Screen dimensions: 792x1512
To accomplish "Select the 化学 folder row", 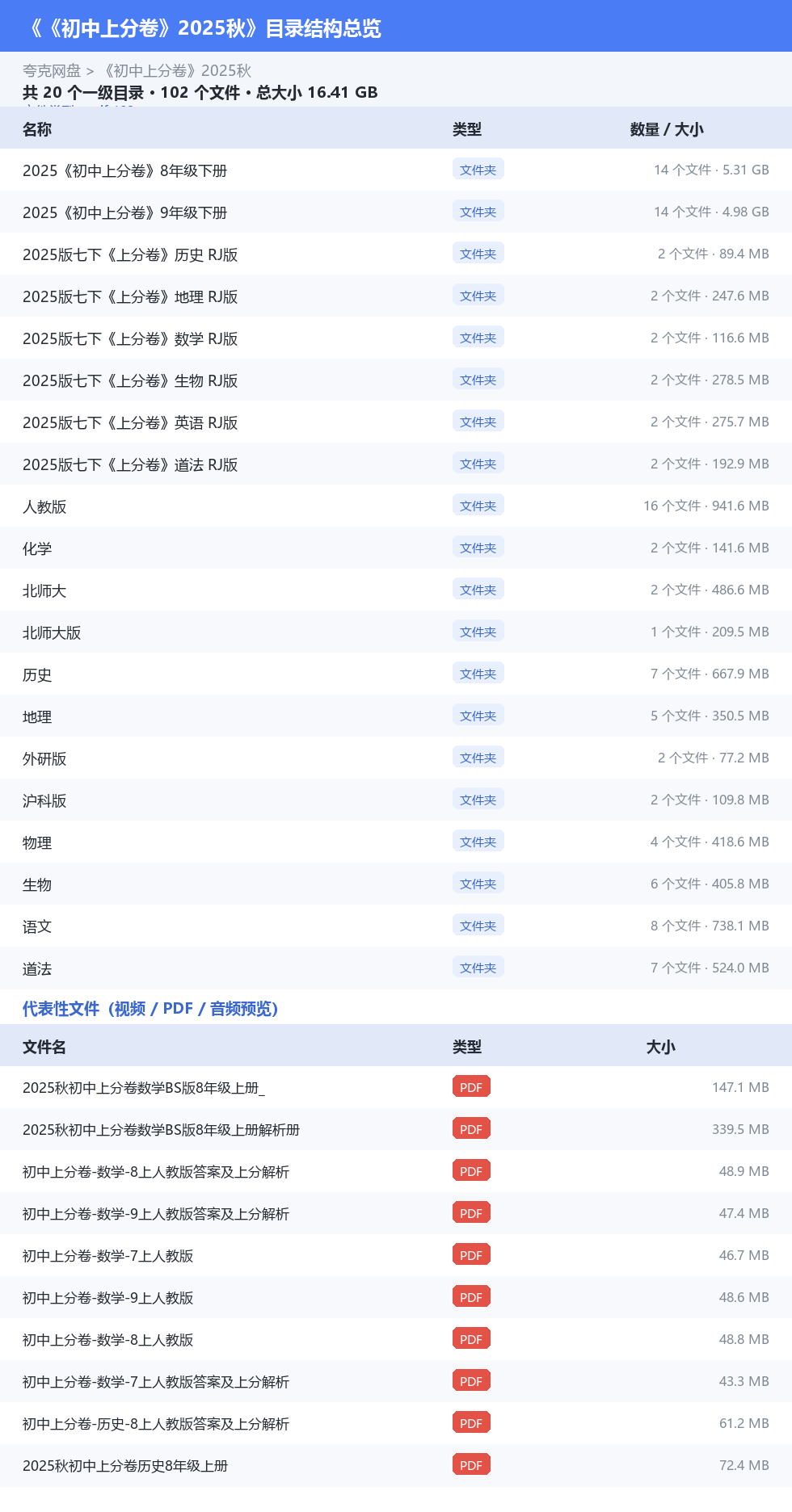I will (396, 548).
